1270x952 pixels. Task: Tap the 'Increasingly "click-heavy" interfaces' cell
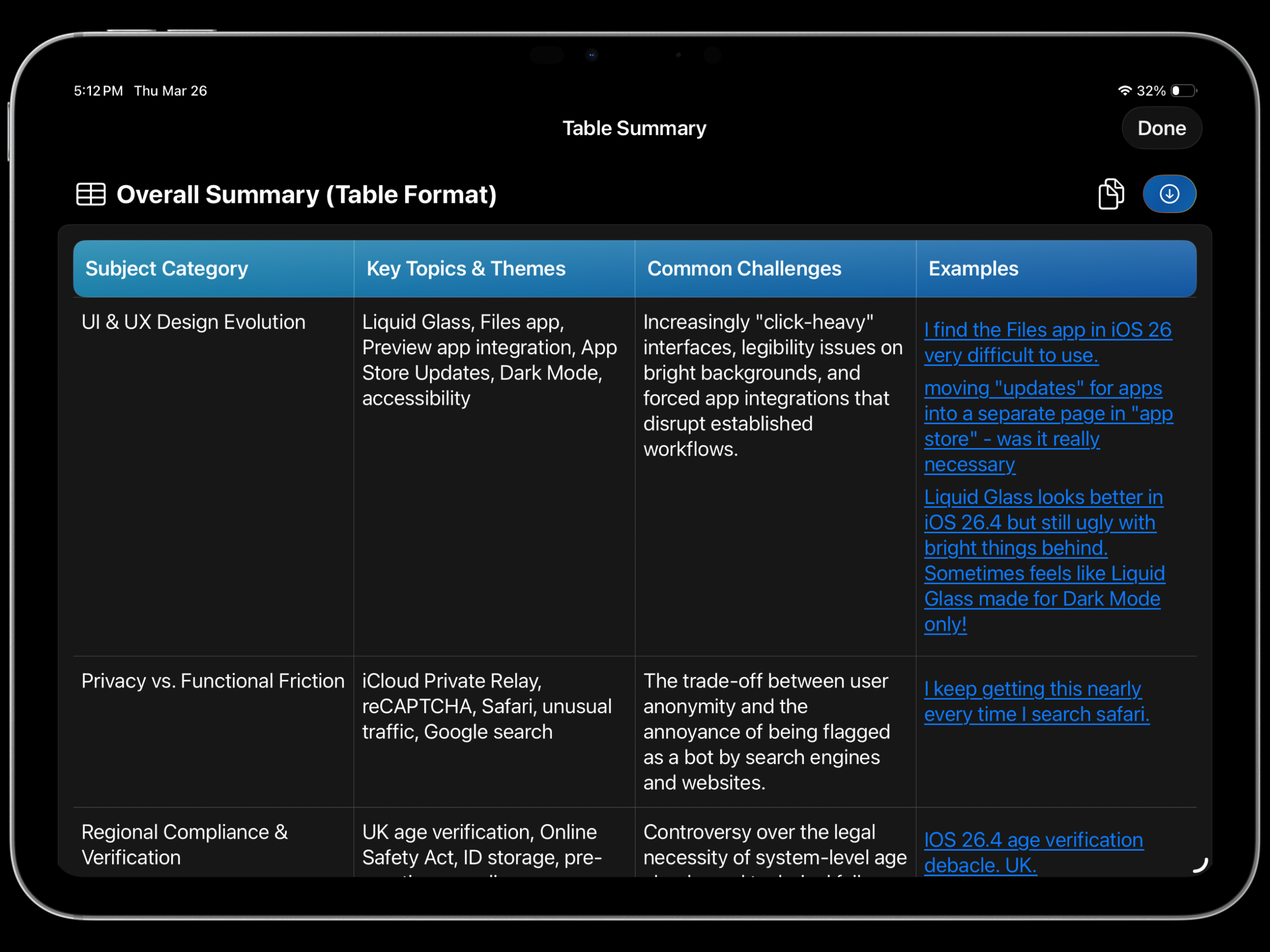[775, 476]
